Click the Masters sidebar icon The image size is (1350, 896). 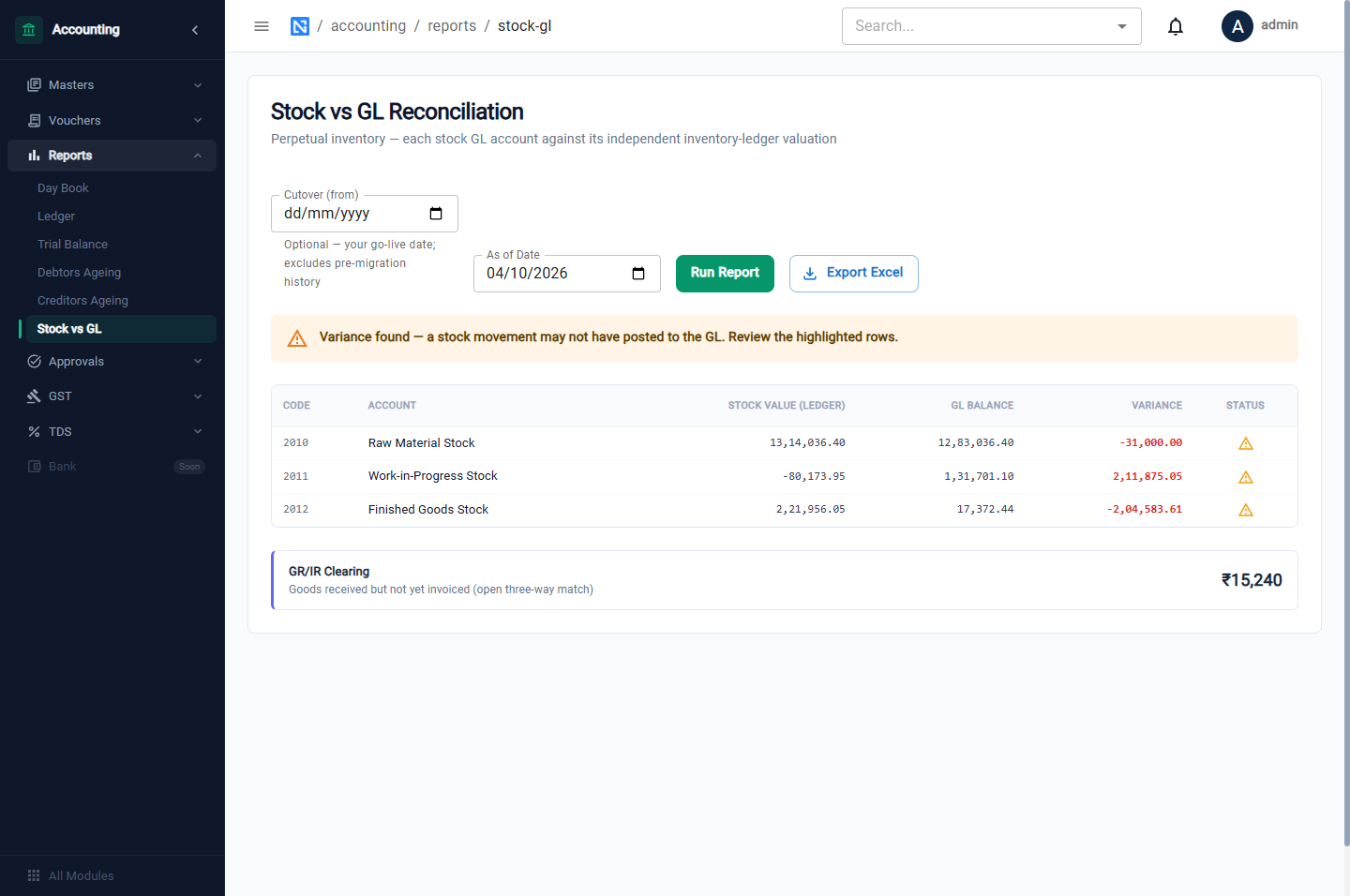pyautogui.click(x=35, y=85)
